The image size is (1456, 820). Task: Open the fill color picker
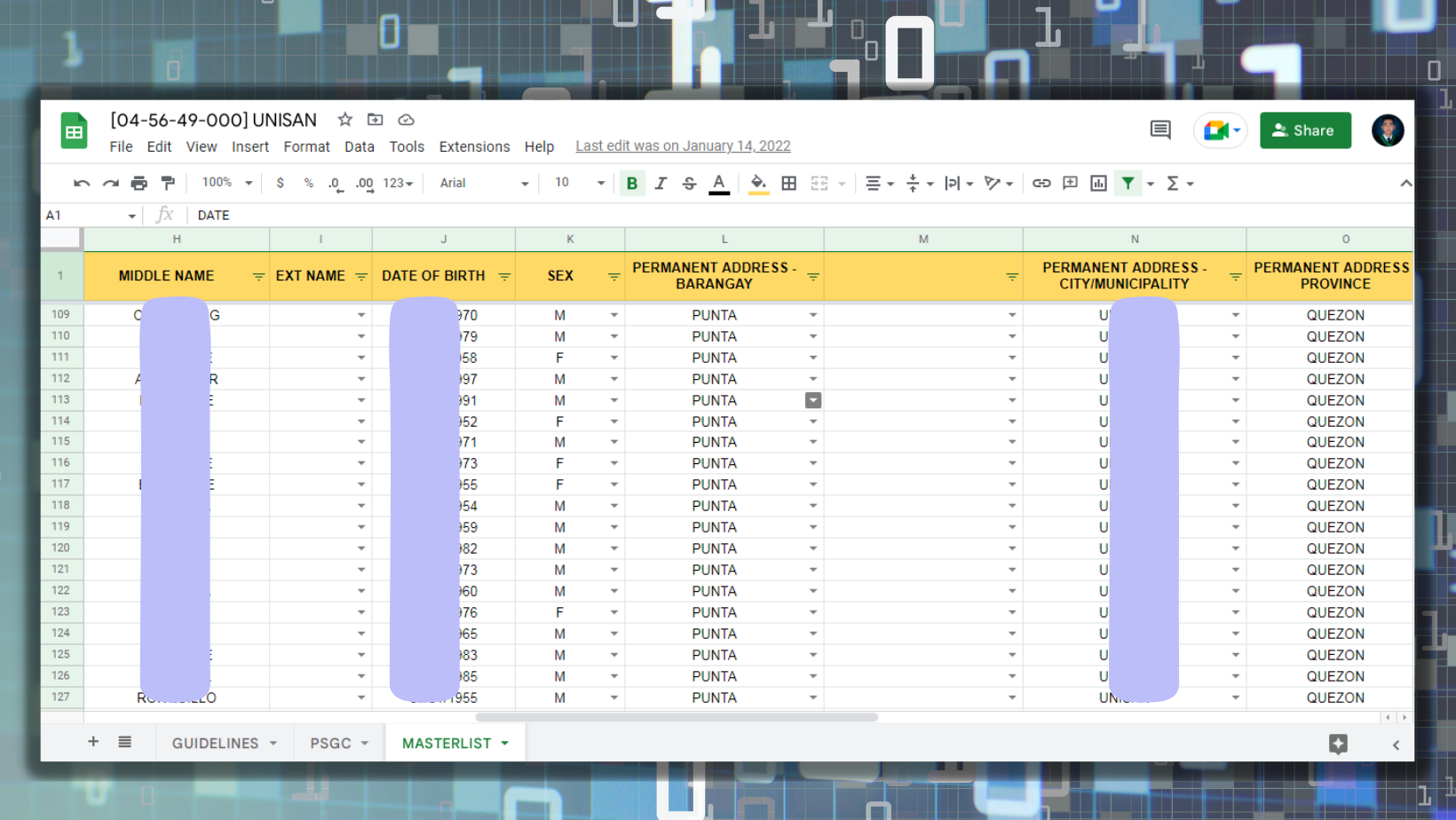click(x=758, y=184)
